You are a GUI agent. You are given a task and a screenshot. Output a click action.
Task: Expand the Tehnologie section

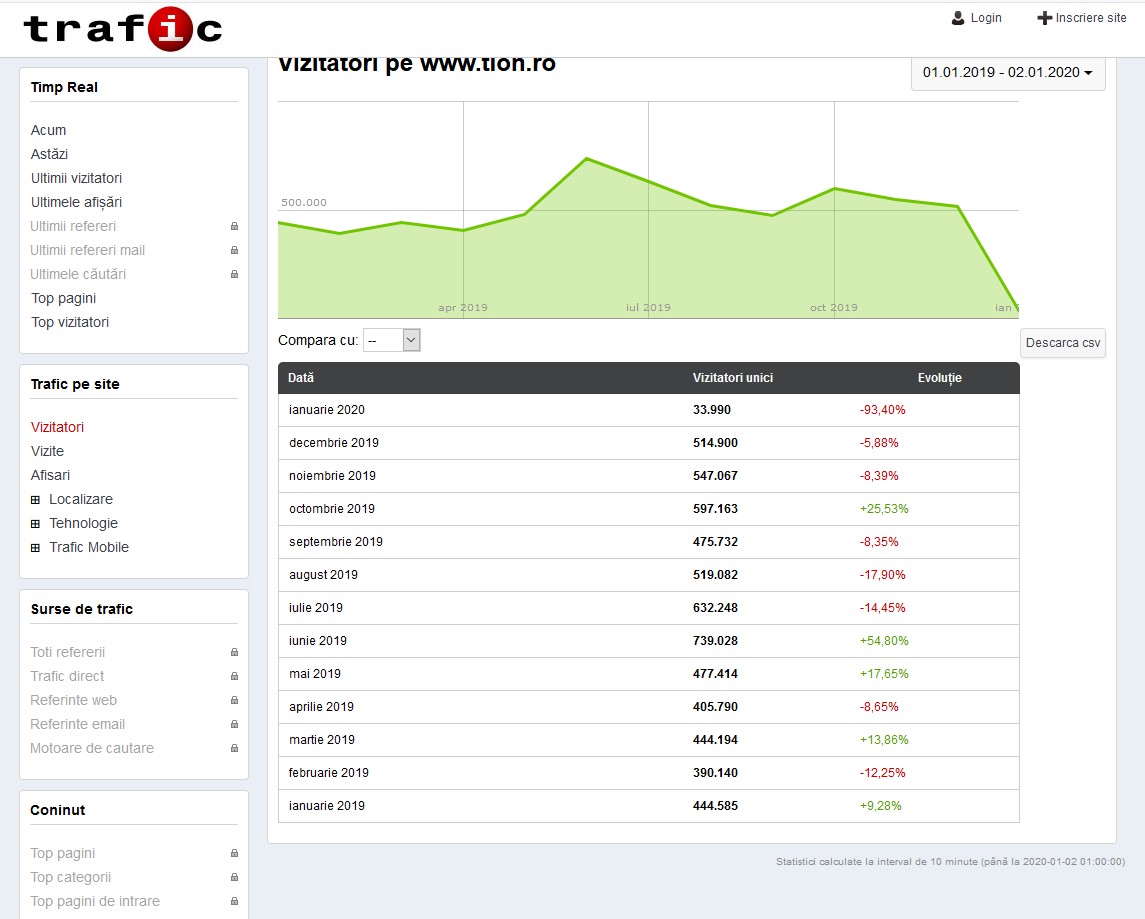click(x=36, y=523)
